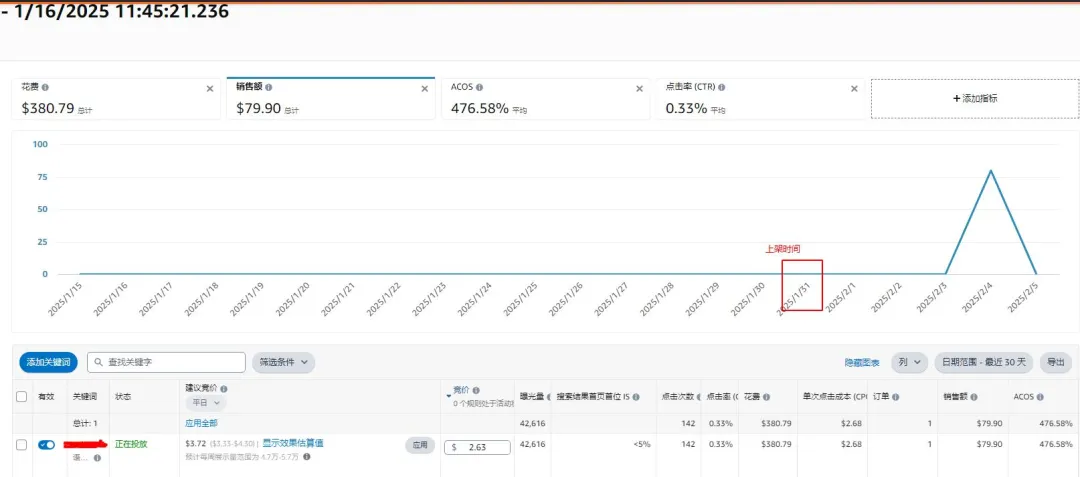Select the 花费 metric card
This screenshot has height=477, width=1080.
click(x=115, y=98)
